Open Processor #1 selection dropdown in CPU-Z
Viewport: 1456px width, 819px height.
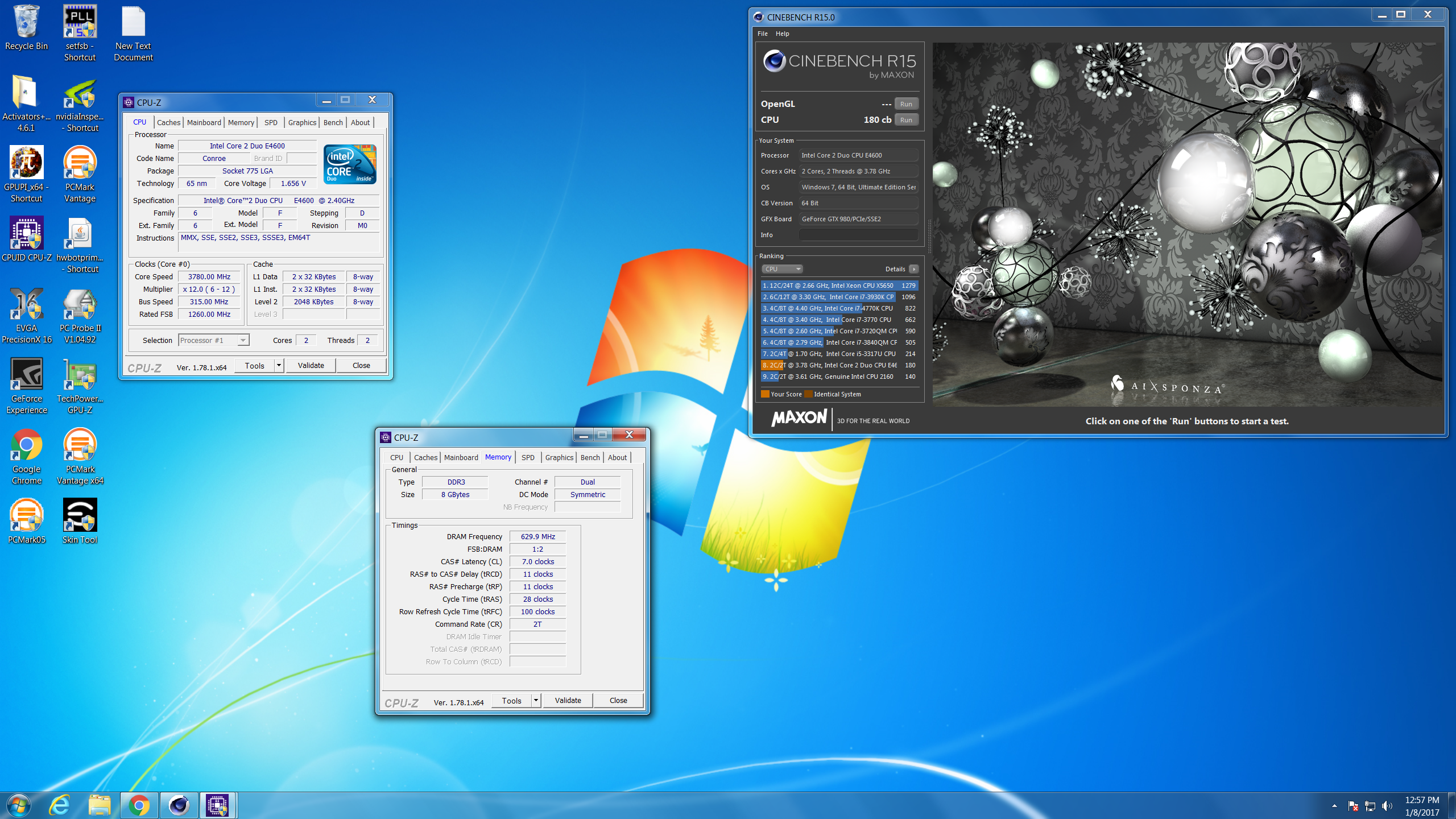(214, 340)
